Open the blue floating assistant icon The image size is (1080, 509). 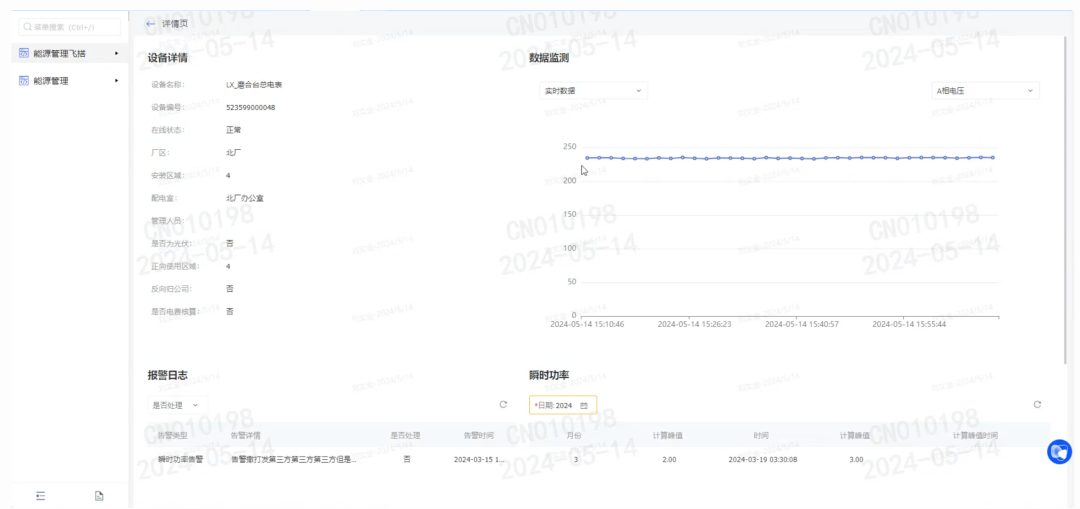[x=1059, y=452]
